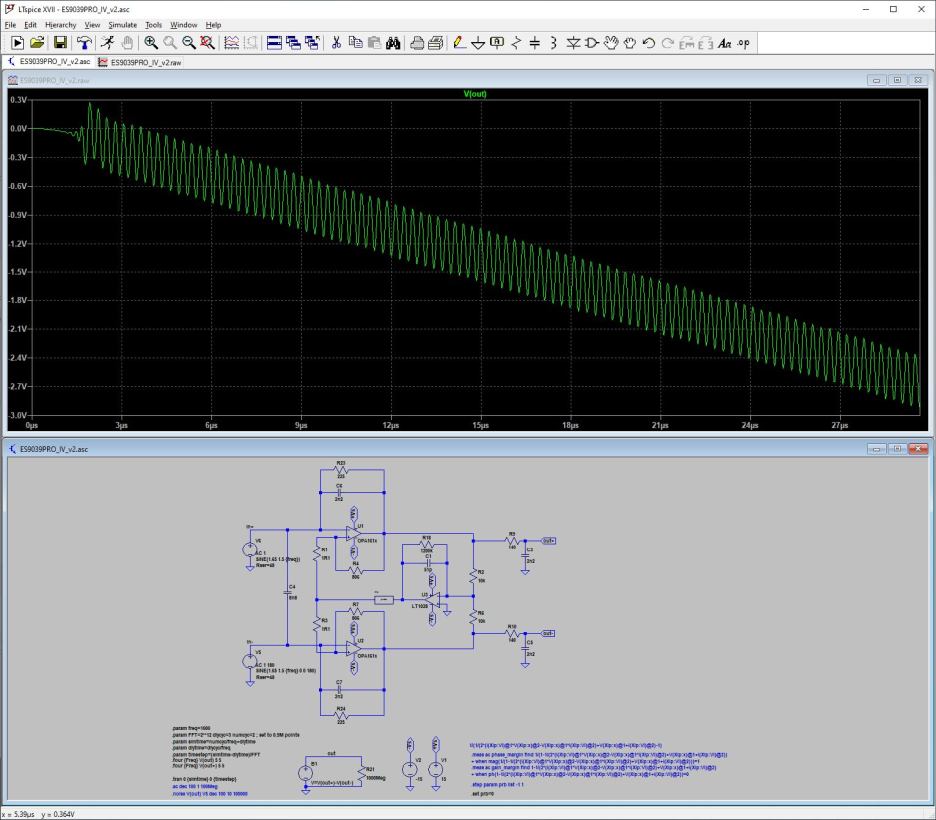Select the Draw Wire pencil tool
Viewport: 936px width, 820px height.
point(459,43)
